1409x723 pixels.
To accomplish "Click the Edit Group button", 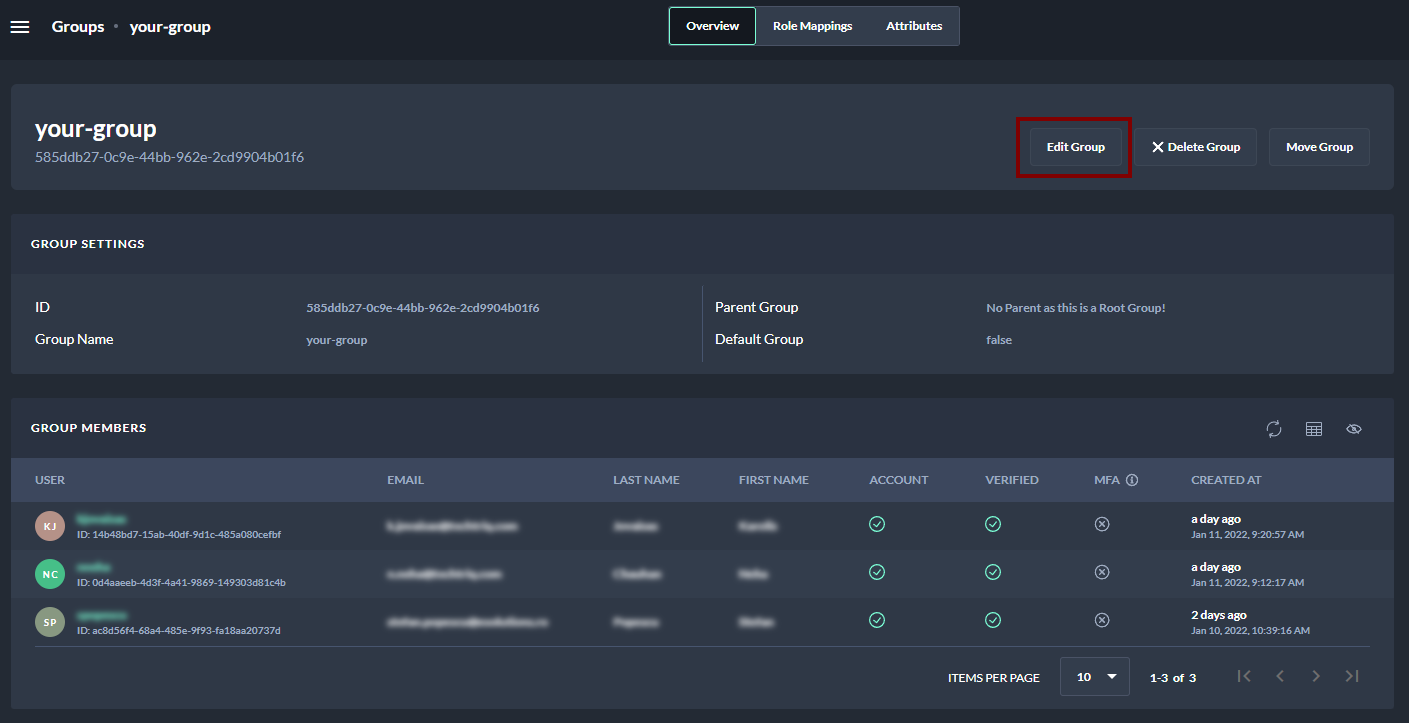I will pyautogui.click(x=1075, y=147).
